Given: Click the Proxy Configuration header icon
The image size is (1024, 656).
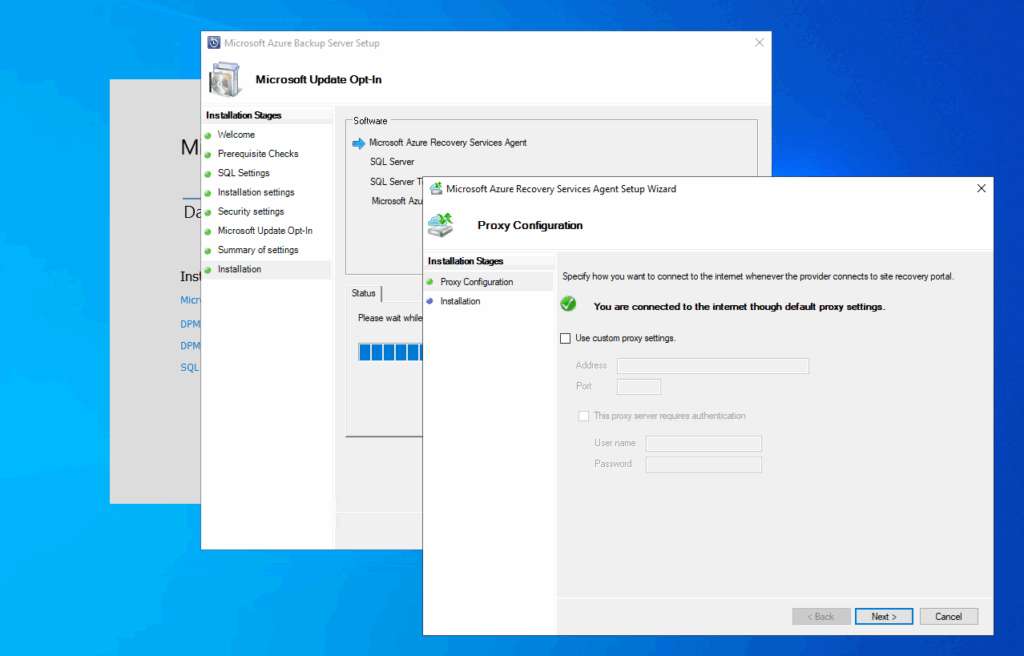Looking at the screenshot, I should coord(442,225).
